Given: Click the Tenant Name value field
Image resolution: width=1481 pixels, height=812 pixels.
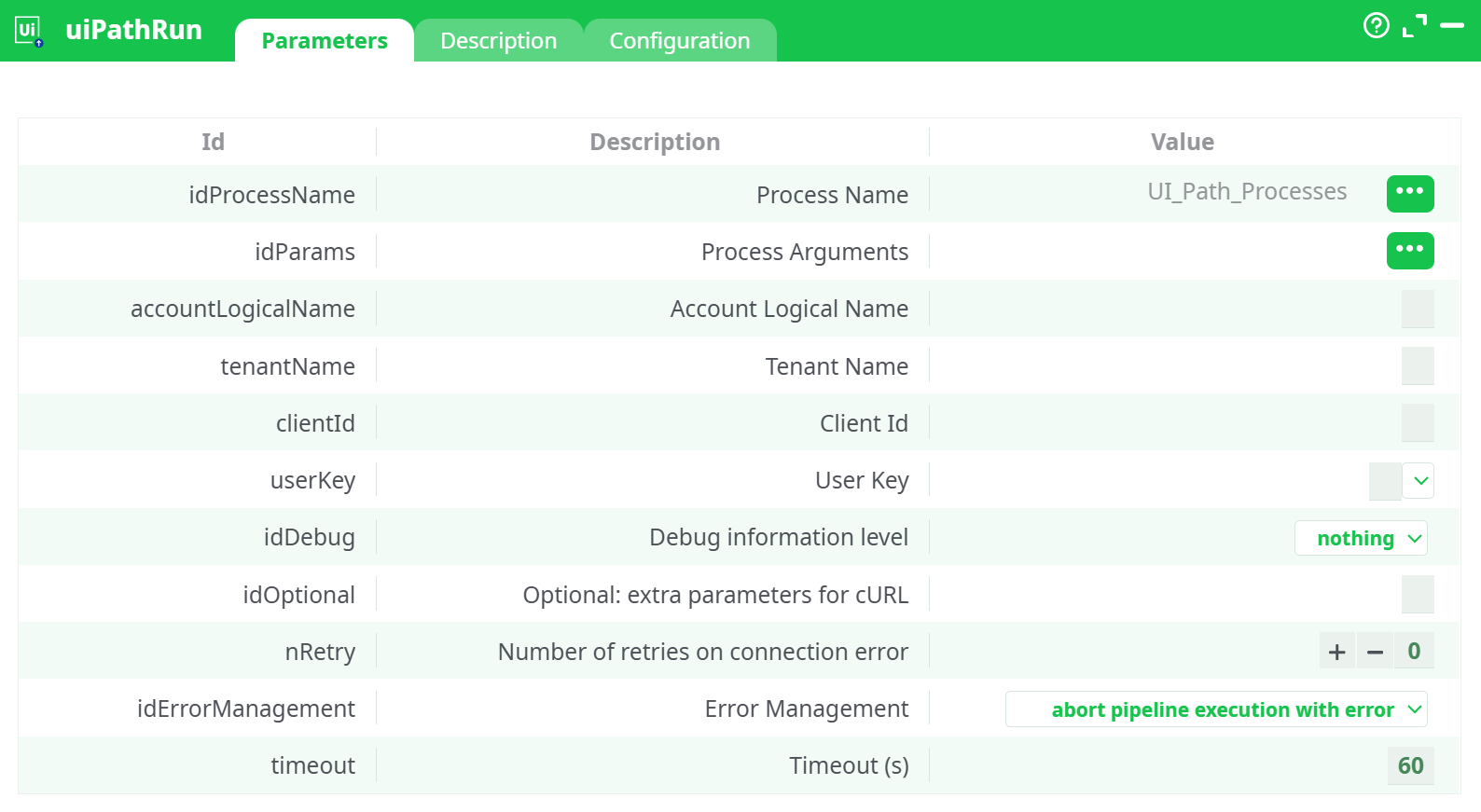Looking at the screenshot, I should [x=1418, y=366].
